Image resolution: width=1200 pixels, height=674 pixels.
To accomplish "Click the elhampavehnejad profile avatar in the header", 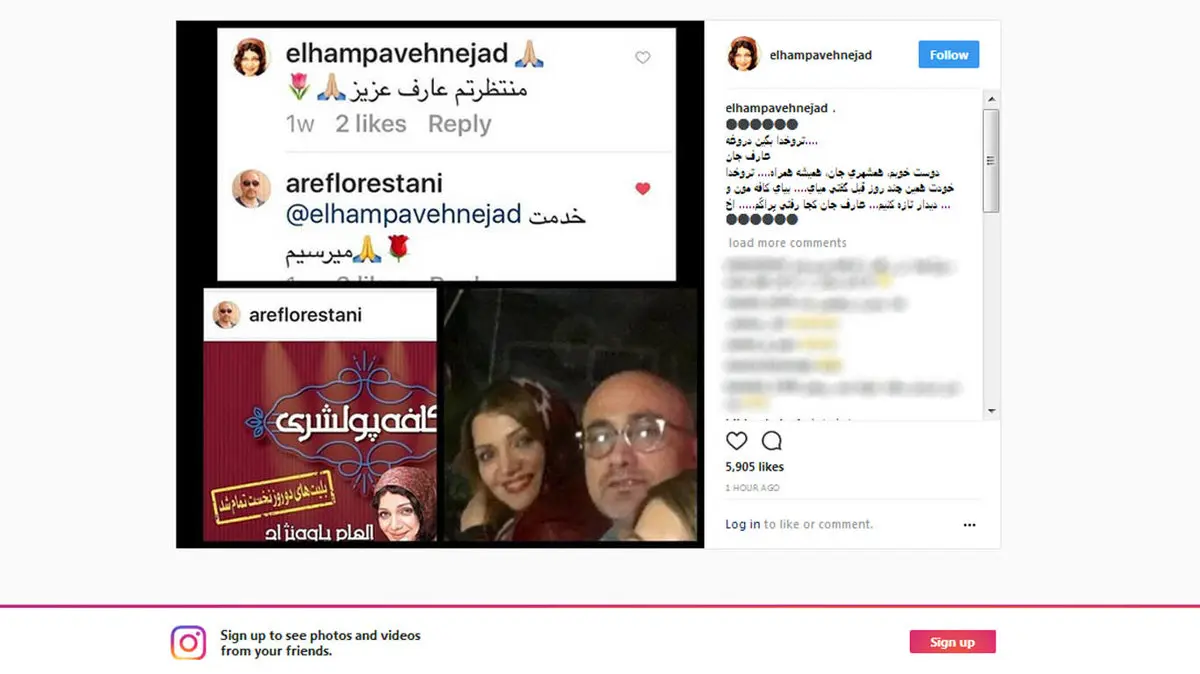I will (x=743, y=54).
